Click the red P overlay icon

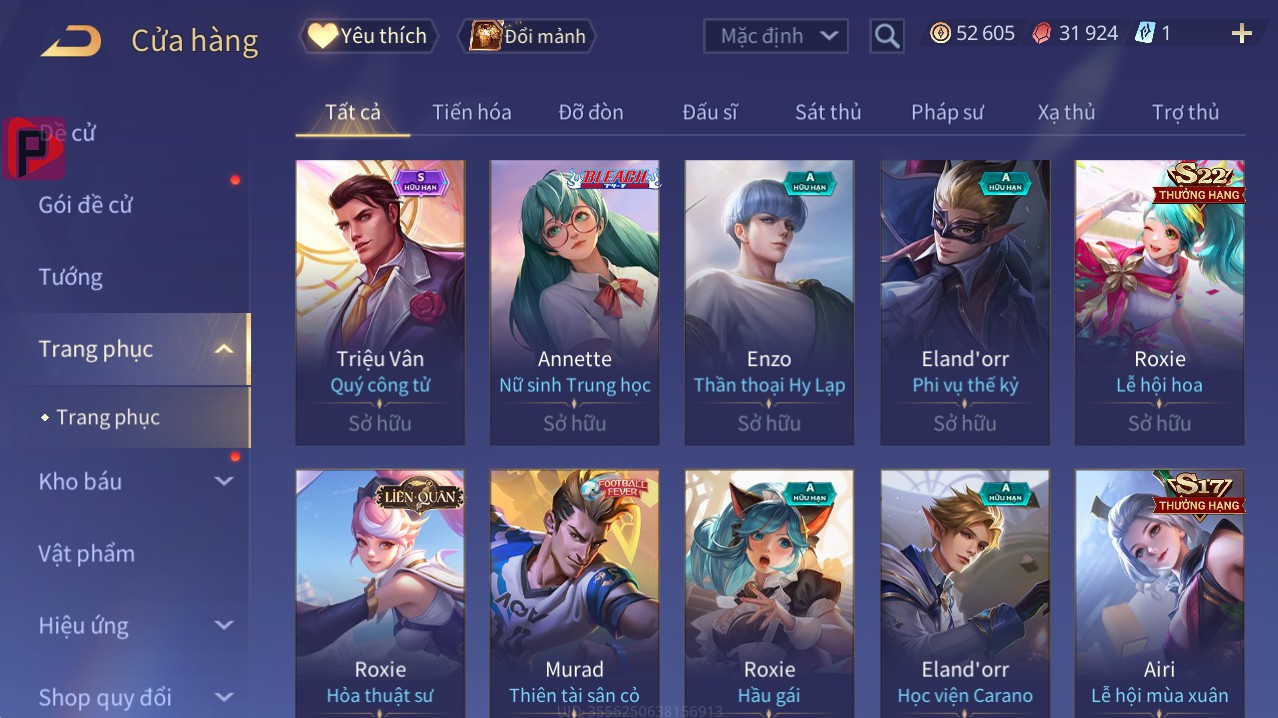[34, 148]
